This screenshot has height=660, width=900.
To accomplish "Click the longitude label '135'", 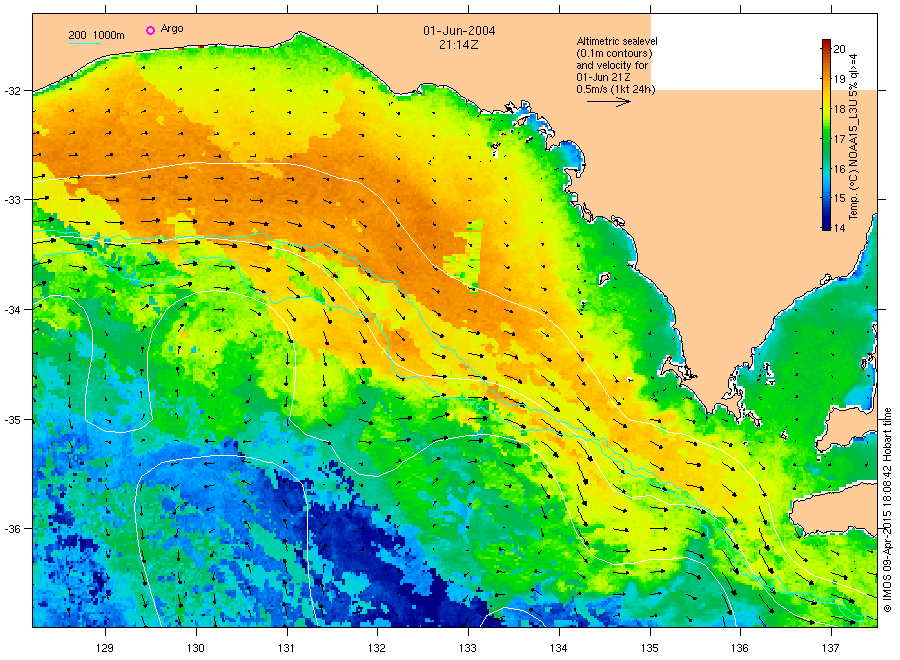I will pos(650,648).
